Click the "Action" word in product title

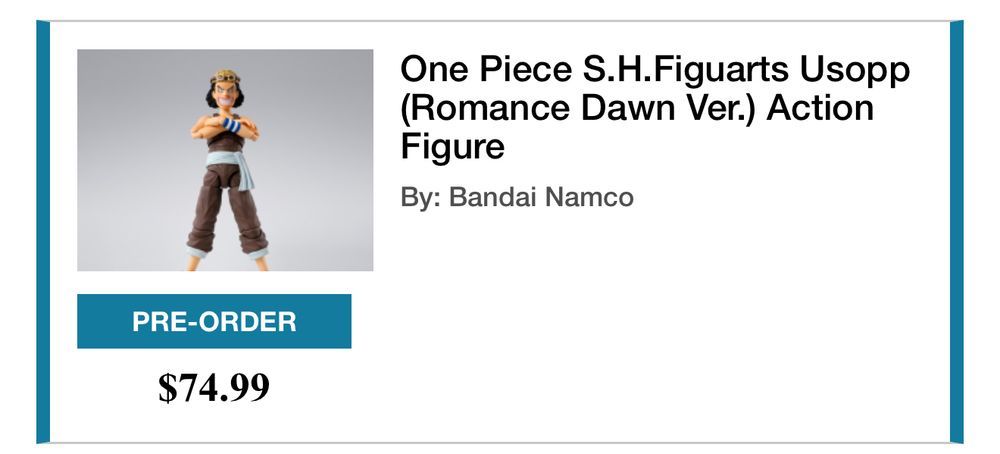[820, 107]
